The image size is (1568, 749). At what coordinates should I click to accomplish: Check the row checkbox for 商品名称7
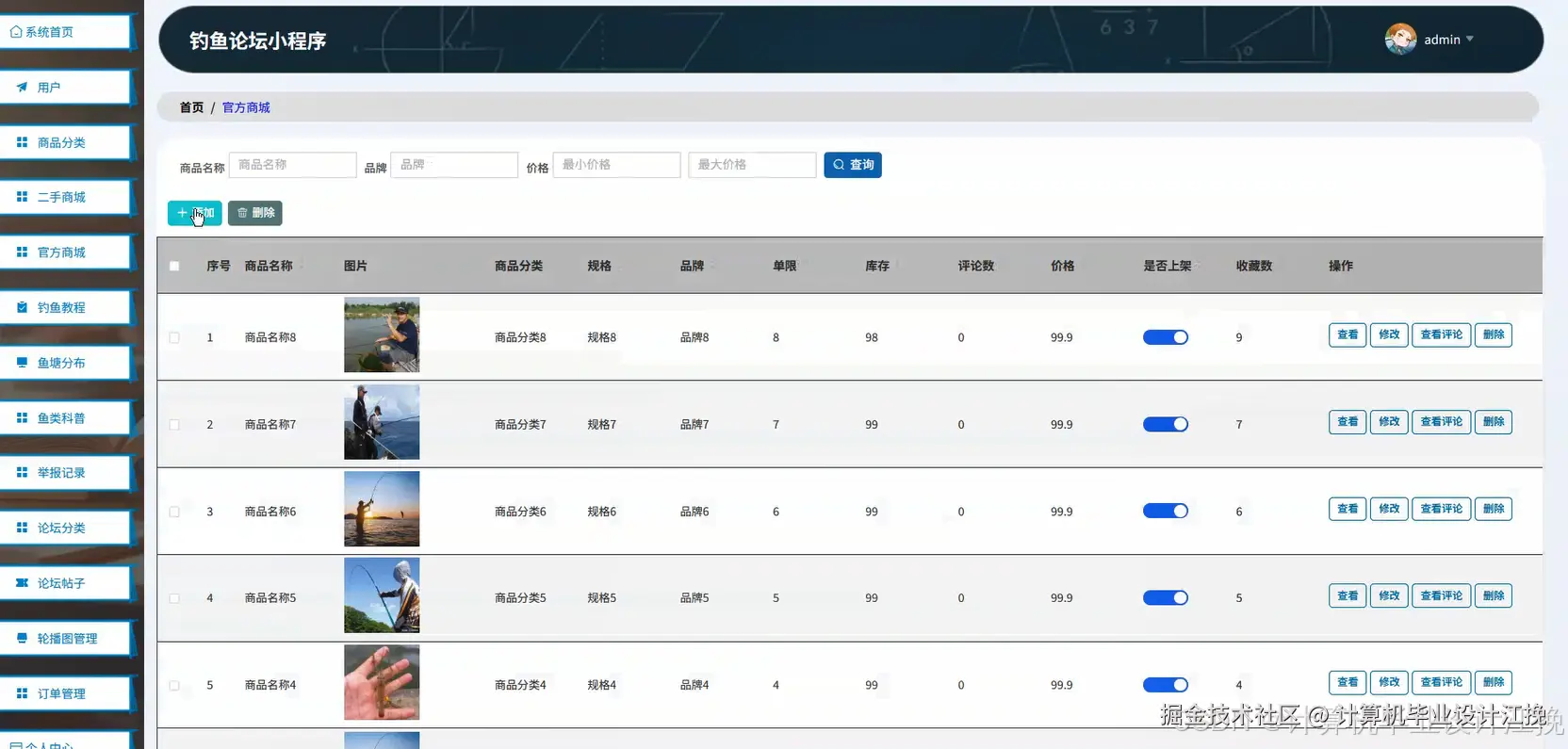tap(174, 425)
